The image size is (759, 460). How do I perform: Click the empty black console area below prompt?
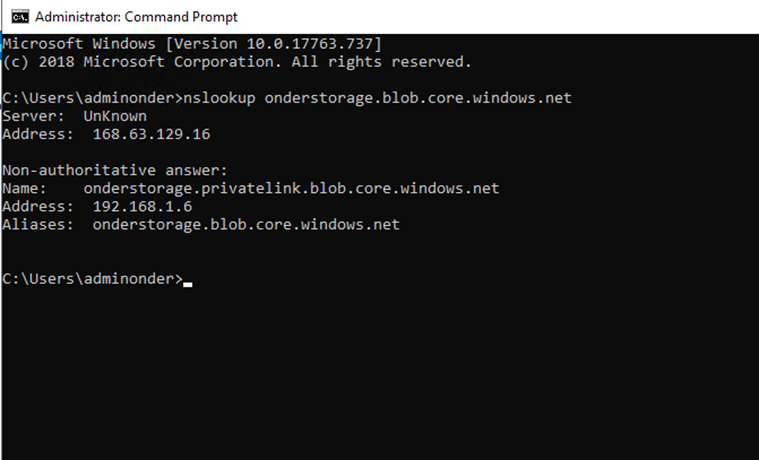(380, 375)
